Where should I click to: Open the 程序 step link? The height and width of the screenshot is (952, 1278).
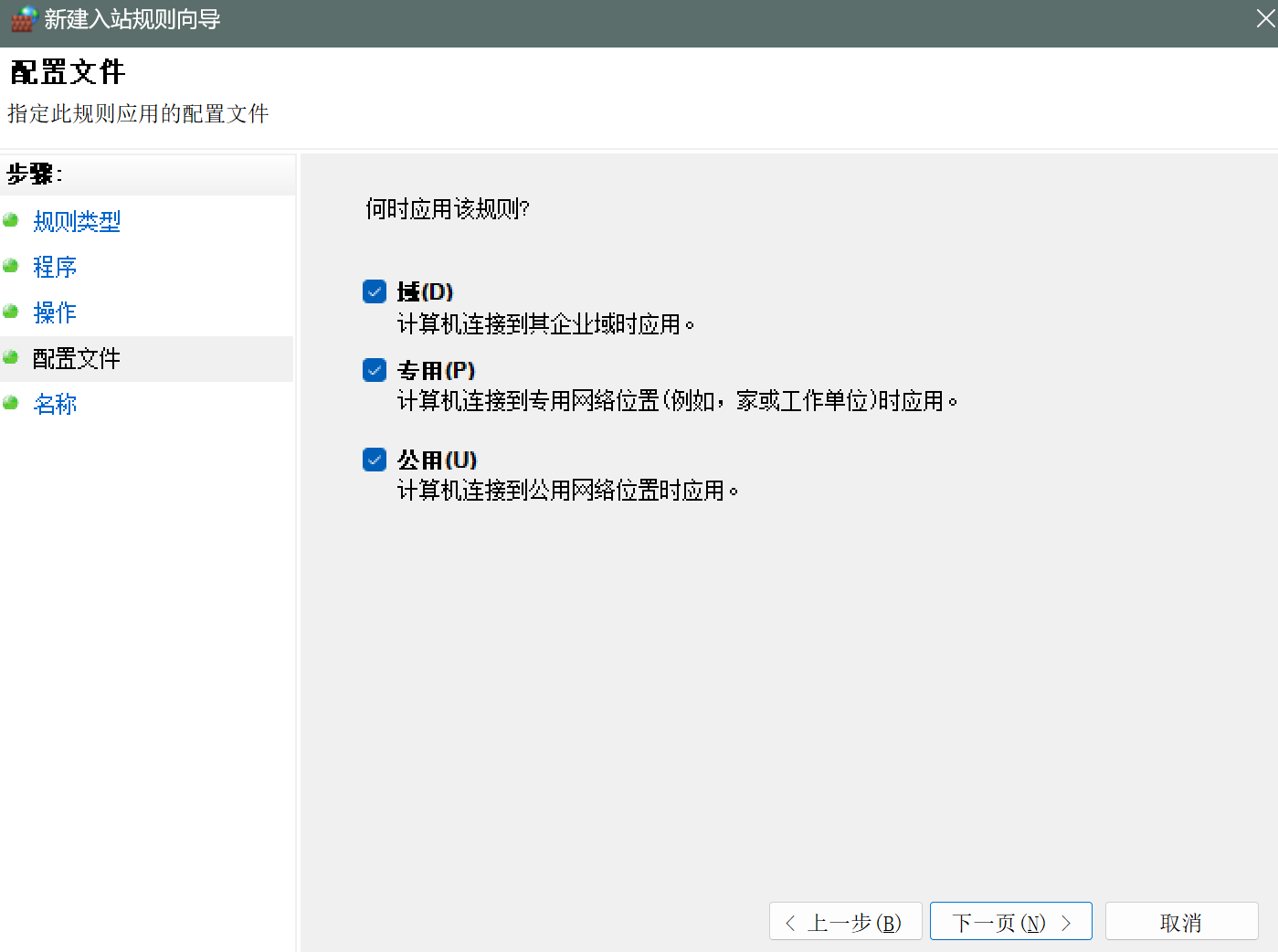coord(55,267)
